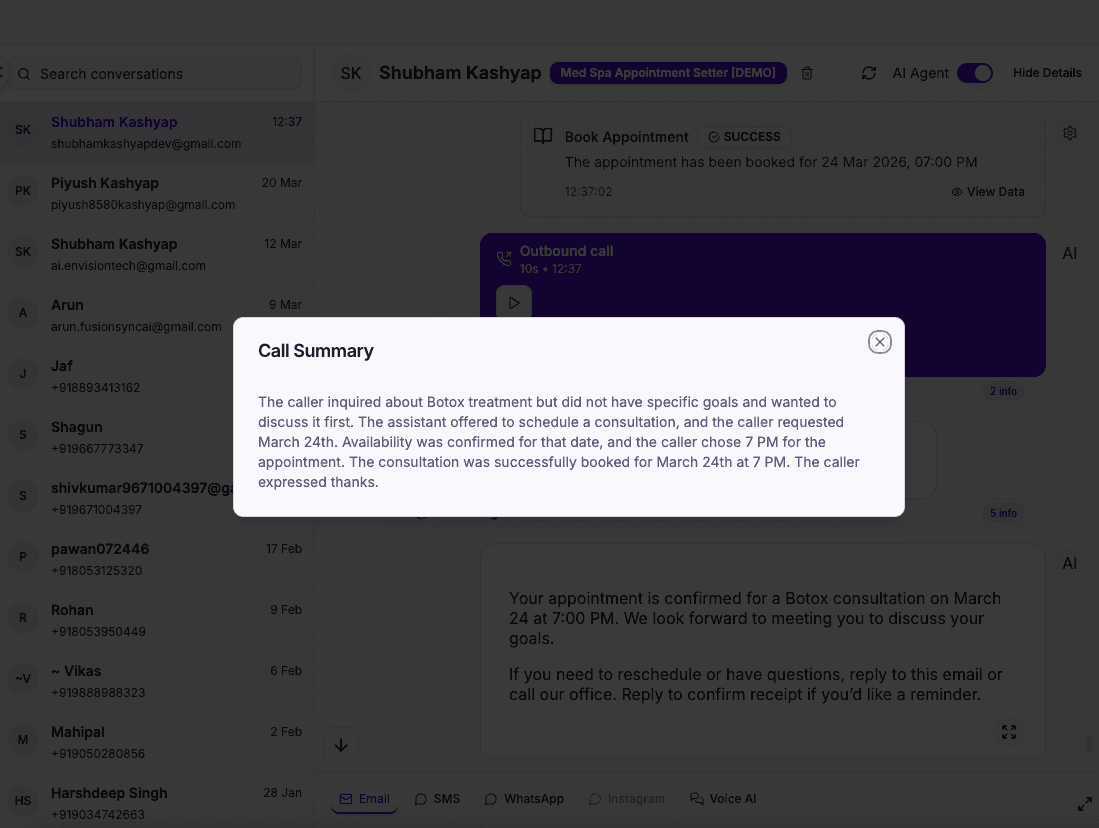Expand the message editor with fullscreen icon
Viewport: 1099px width, 828px height.
tap(1009, 732)
